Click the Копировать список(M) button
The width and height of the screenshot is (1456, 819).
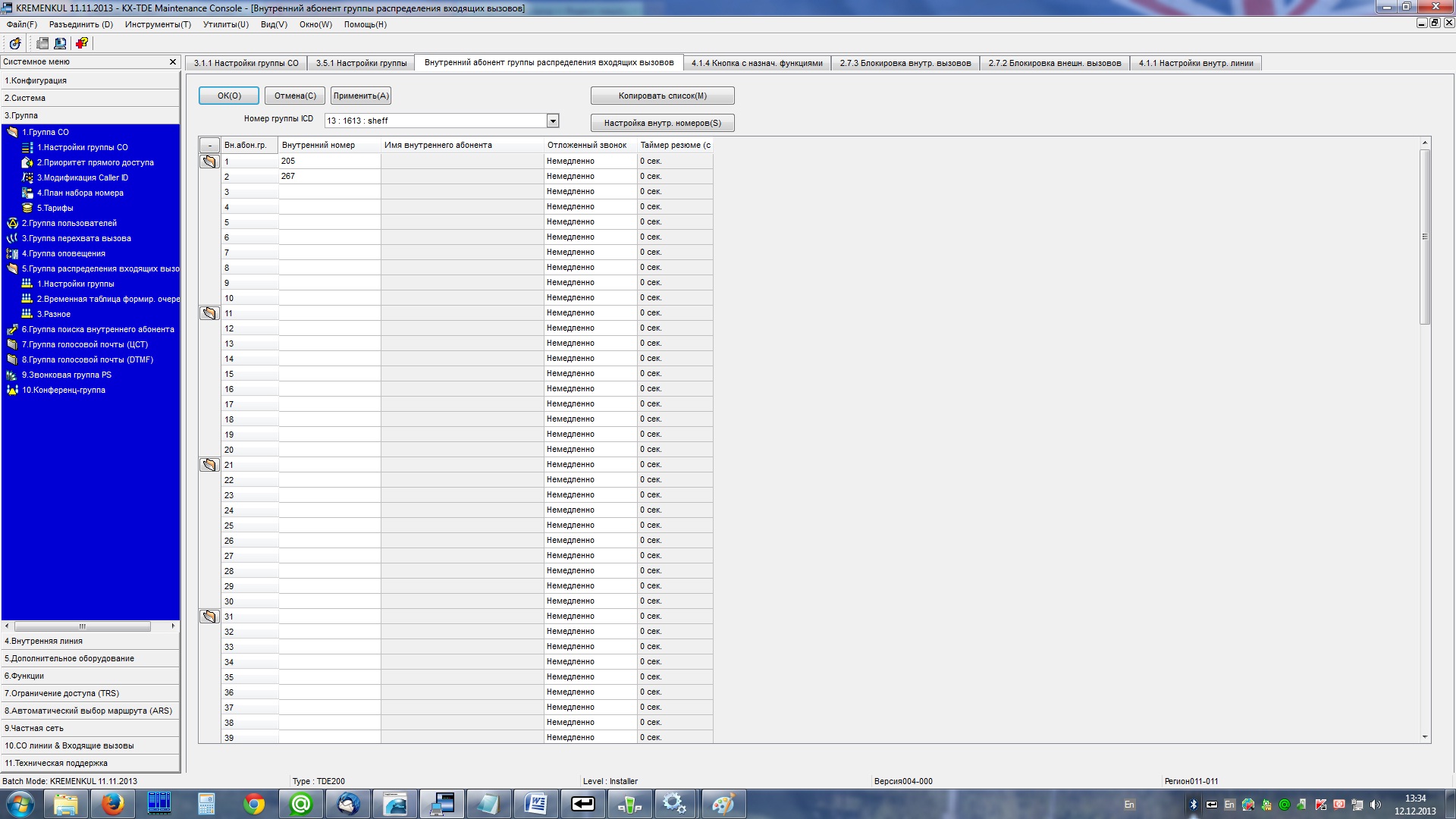click(x=662, y=96)
